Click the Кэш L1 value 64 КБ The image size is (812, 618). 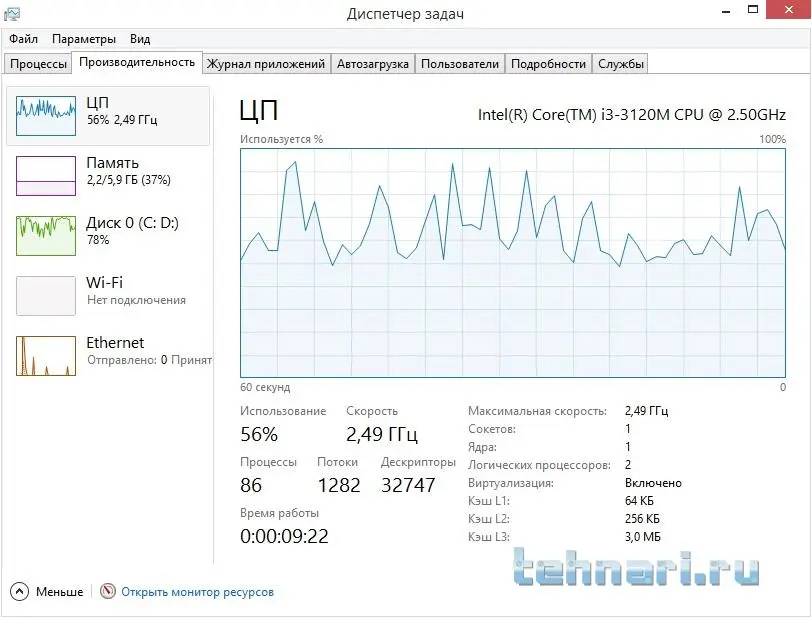pos(639,501)
